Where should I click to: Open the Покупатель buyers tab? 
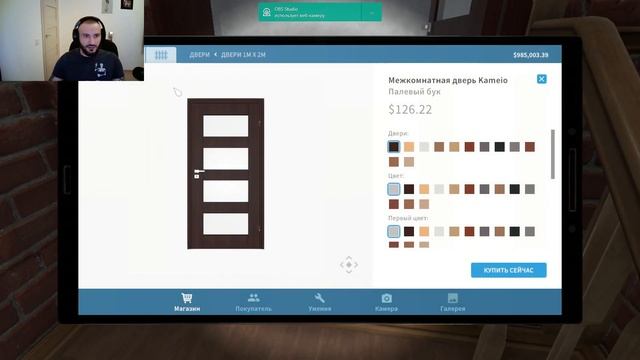coord(253,302)
